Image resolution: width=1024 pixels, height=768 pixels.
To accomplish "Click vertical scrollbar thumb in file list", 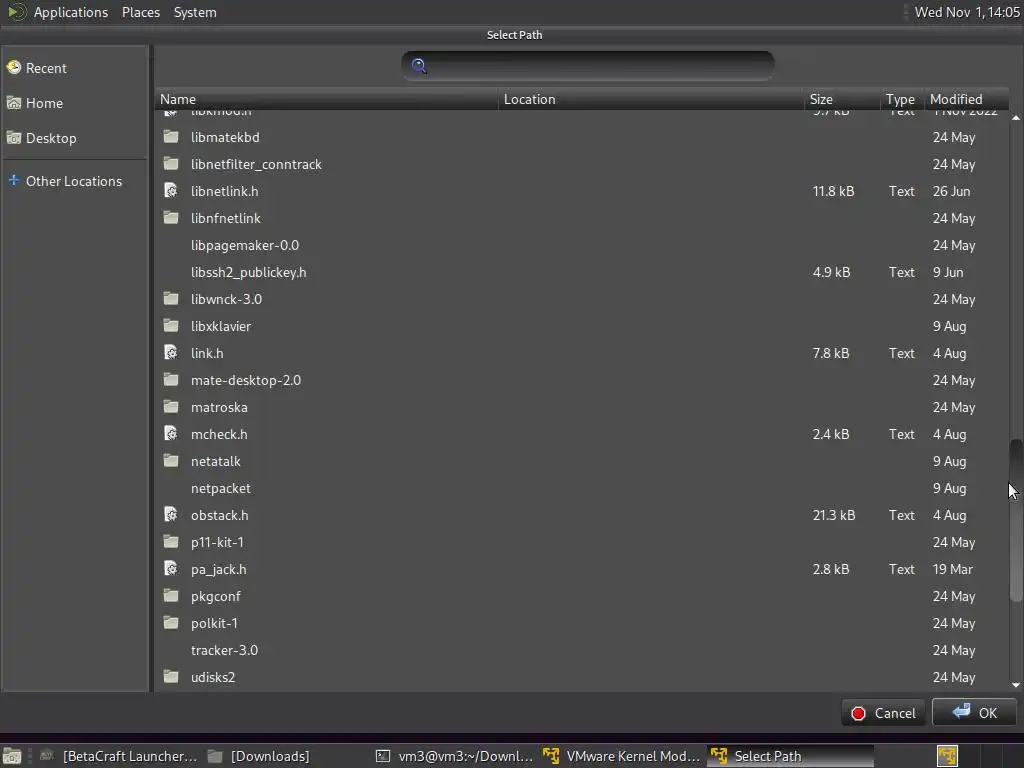I will tap(1016, 520).
